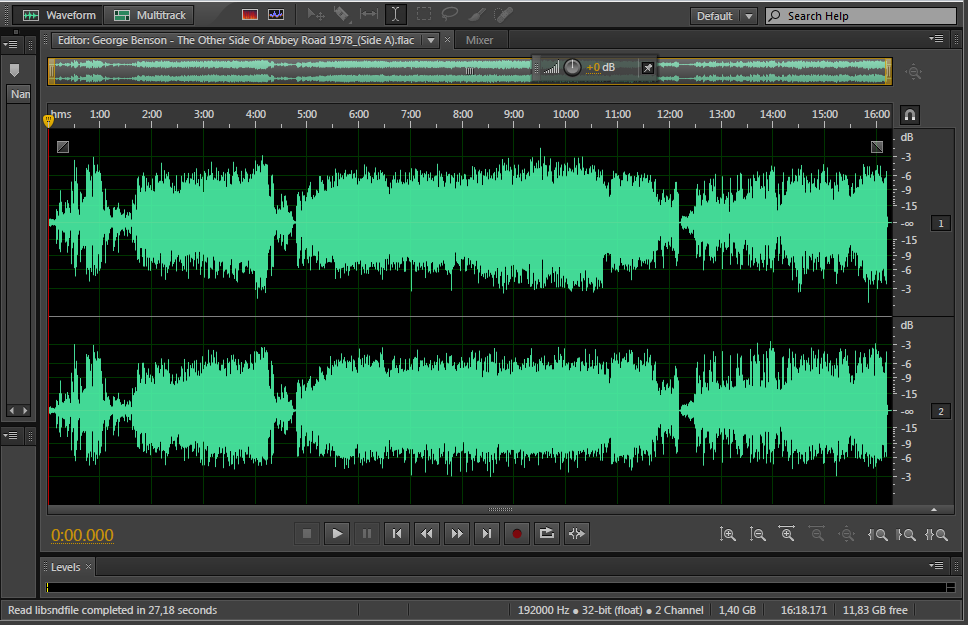This screenshot has width=968, height=625.
Task: Zoom to selection
Action: 937,535
